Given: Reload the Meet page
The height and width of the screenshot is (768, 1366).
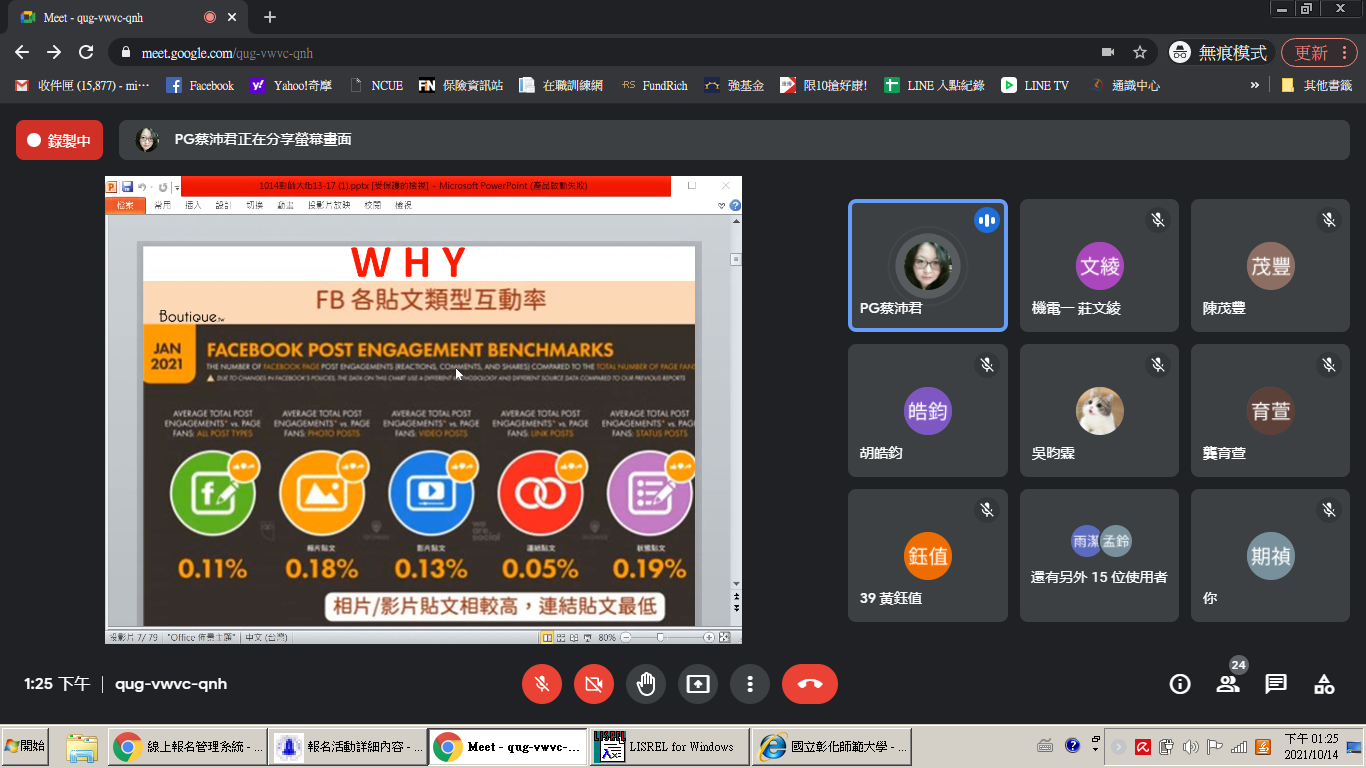Looking at the screenshot, I should coord(86,52).
